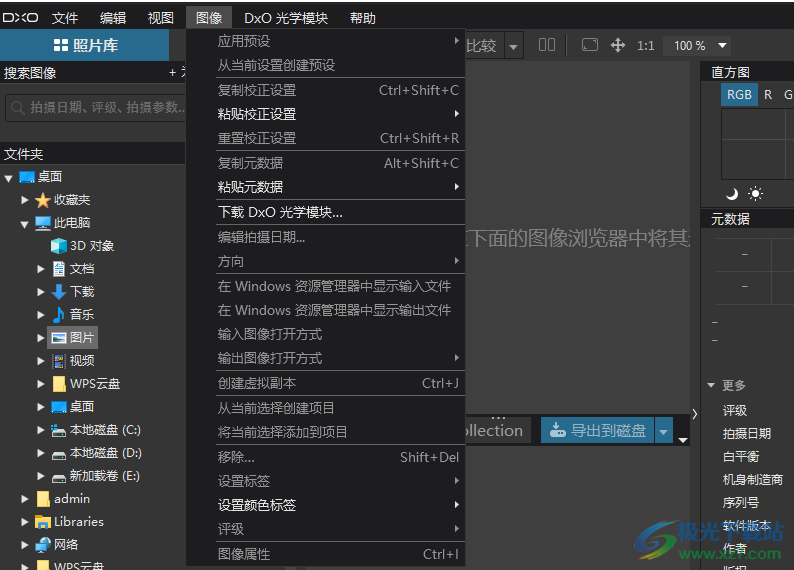Select the move/pan arrows tool
The image size is (794, 570).
click(x=618, y=45)
